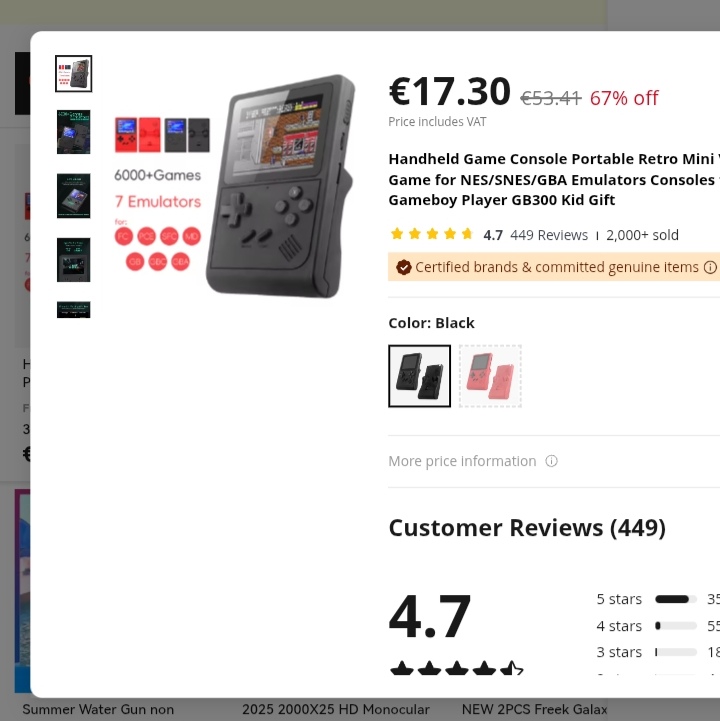Open the fourth product thumbnail image

click(74, 260)
